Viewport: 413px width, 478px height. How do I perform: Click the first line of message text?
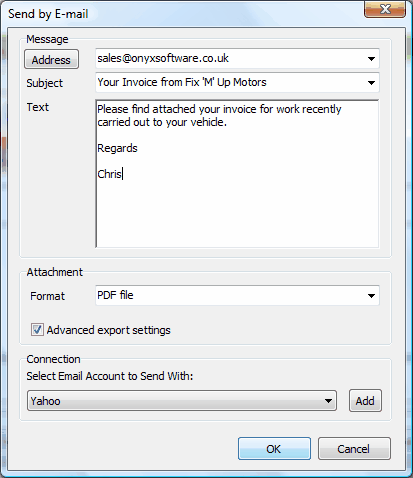click(219, 109)
